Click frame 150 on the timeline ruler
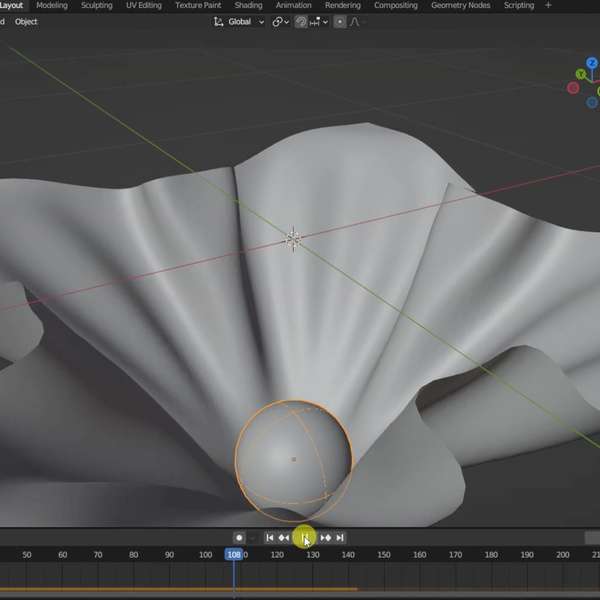600x600 pixels. tap(383, 554)
